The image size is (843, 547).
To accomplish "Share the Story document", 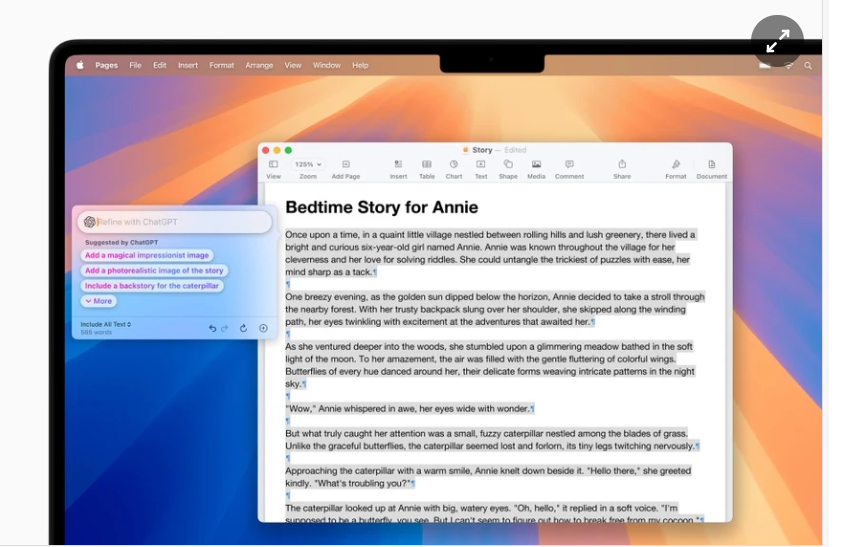I will pyautogui.click(x=622, y=165).
